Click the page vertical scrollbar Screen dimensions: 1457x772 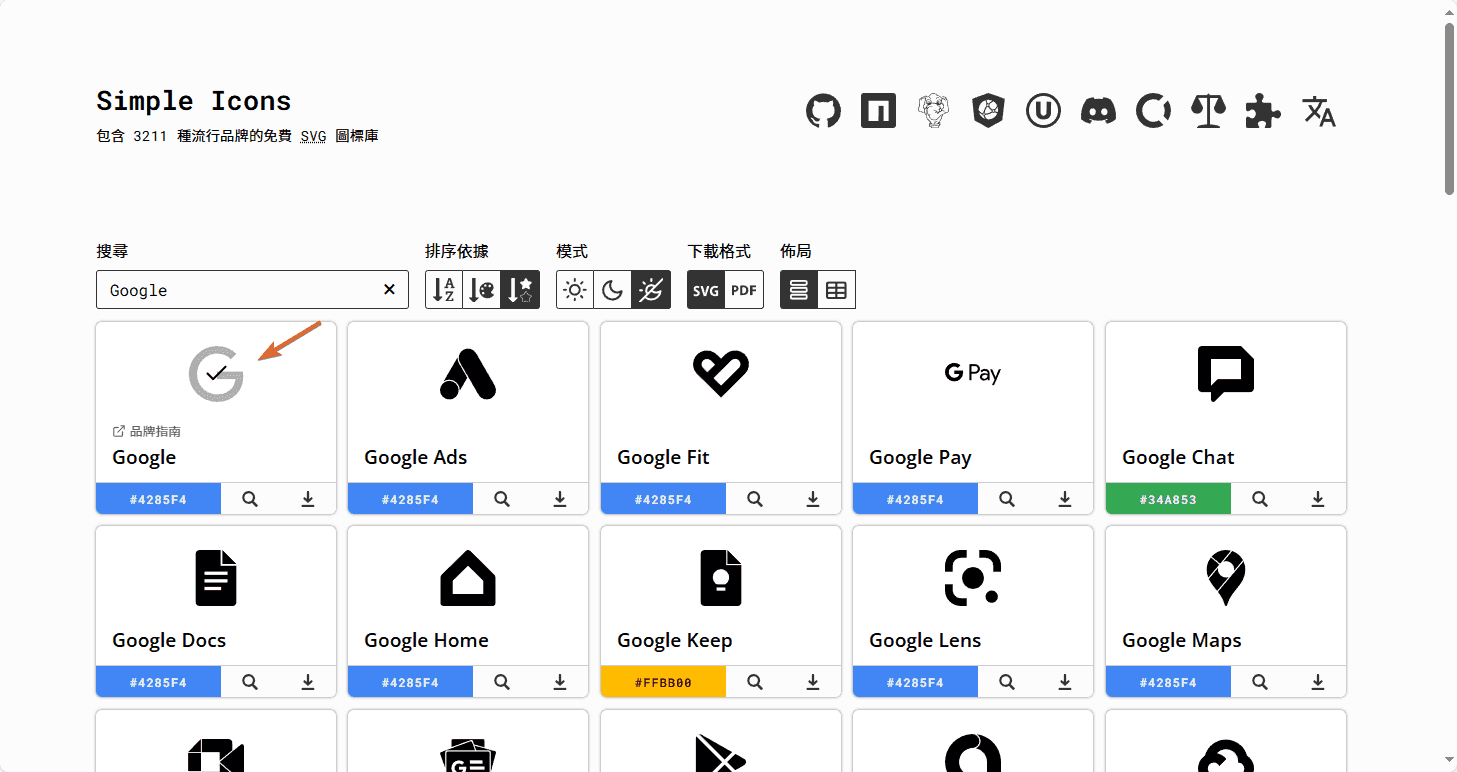coord(1449,109)
